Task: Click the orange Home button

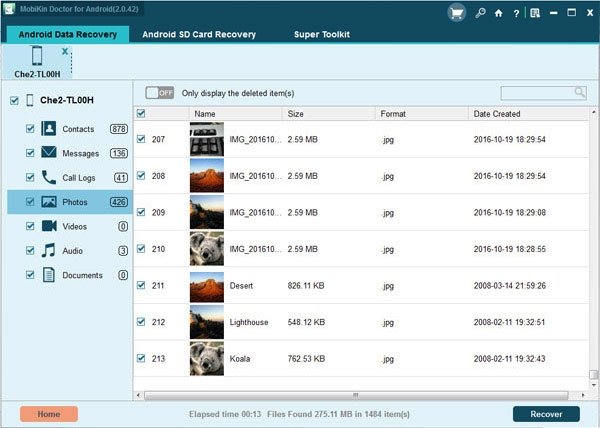Action: (47, 414)
